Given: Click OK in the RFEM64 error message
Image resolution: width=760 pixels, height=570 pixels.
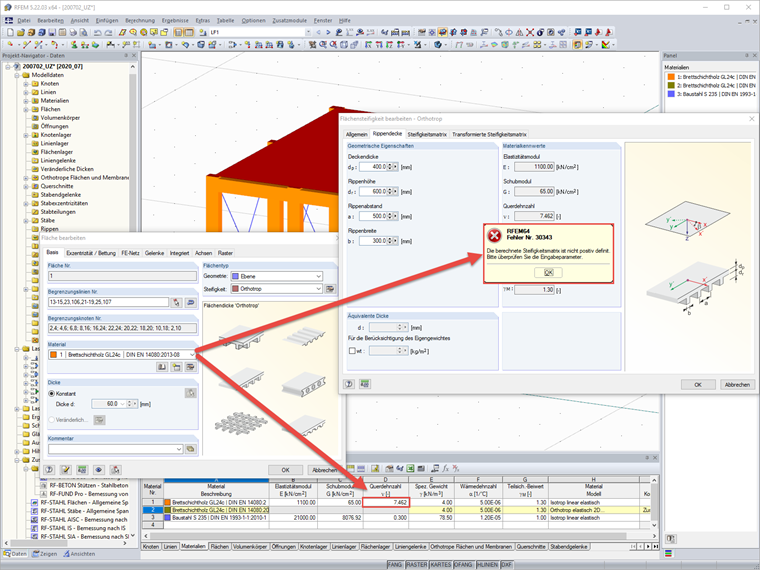Looking at the screenshot, I should click(548, 272).
